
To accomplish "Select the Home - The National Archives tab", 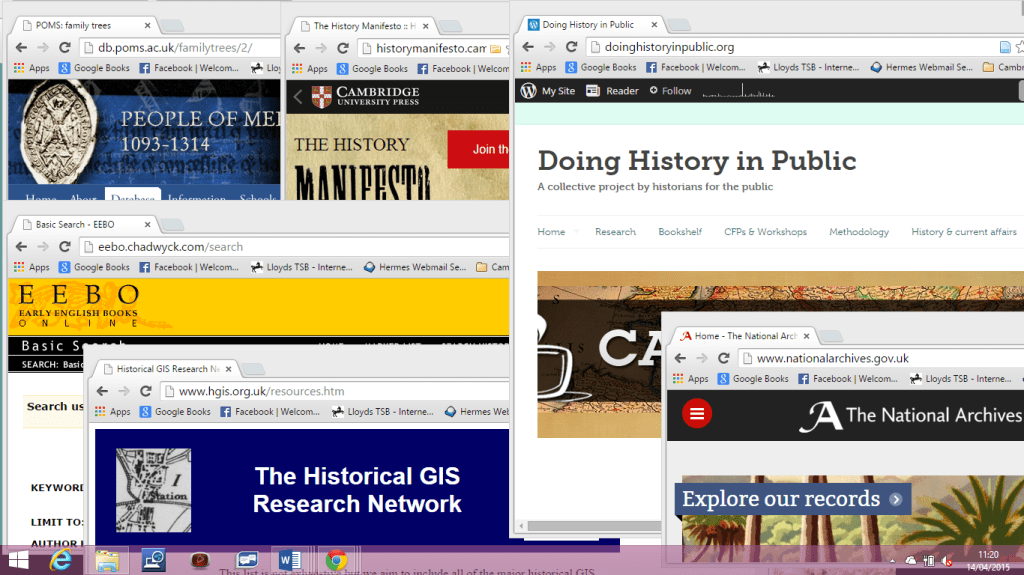I will [742, 336].
